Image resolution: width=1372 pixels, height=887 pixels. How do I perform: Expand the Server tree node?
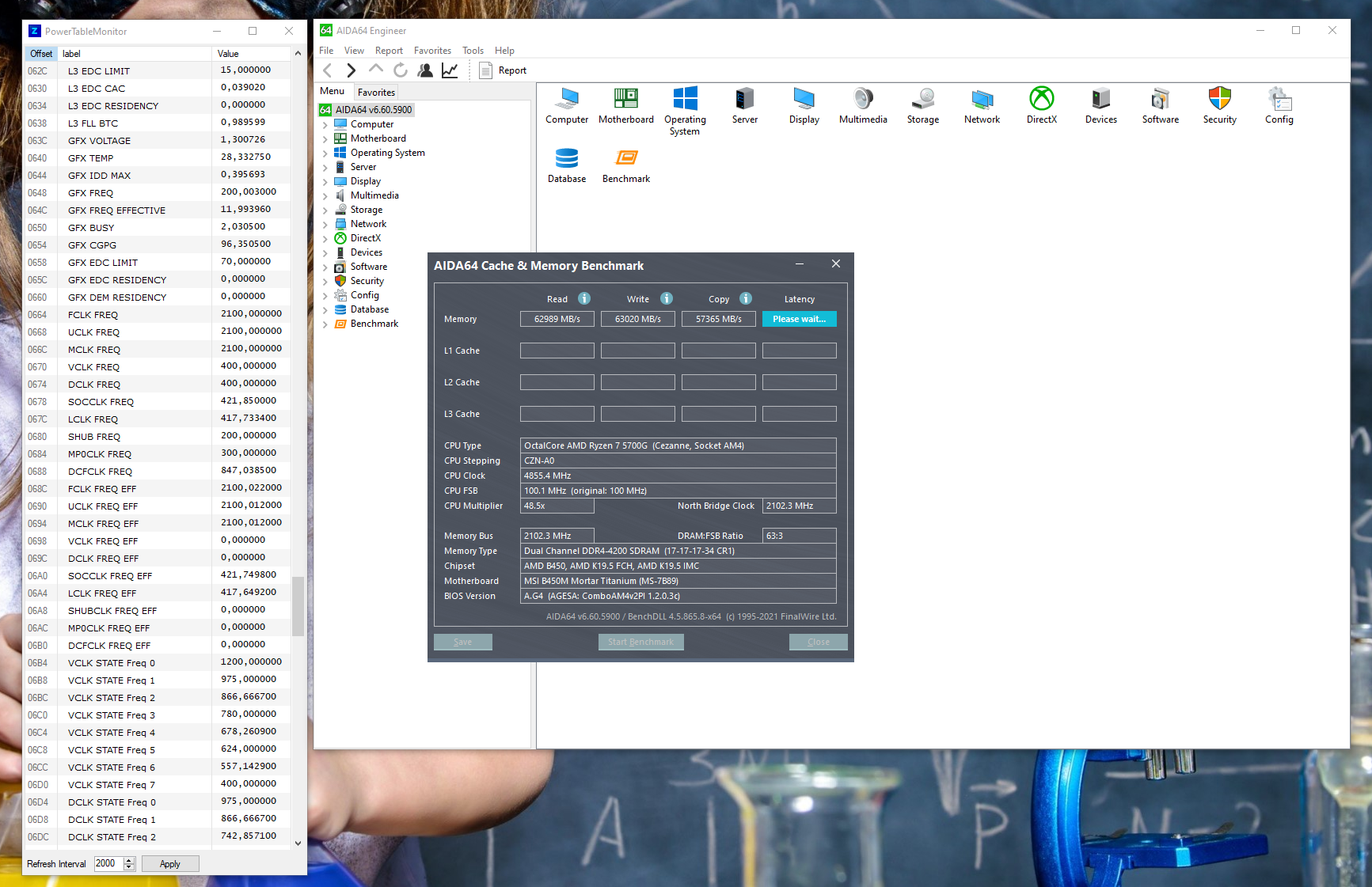coord(325,167)
